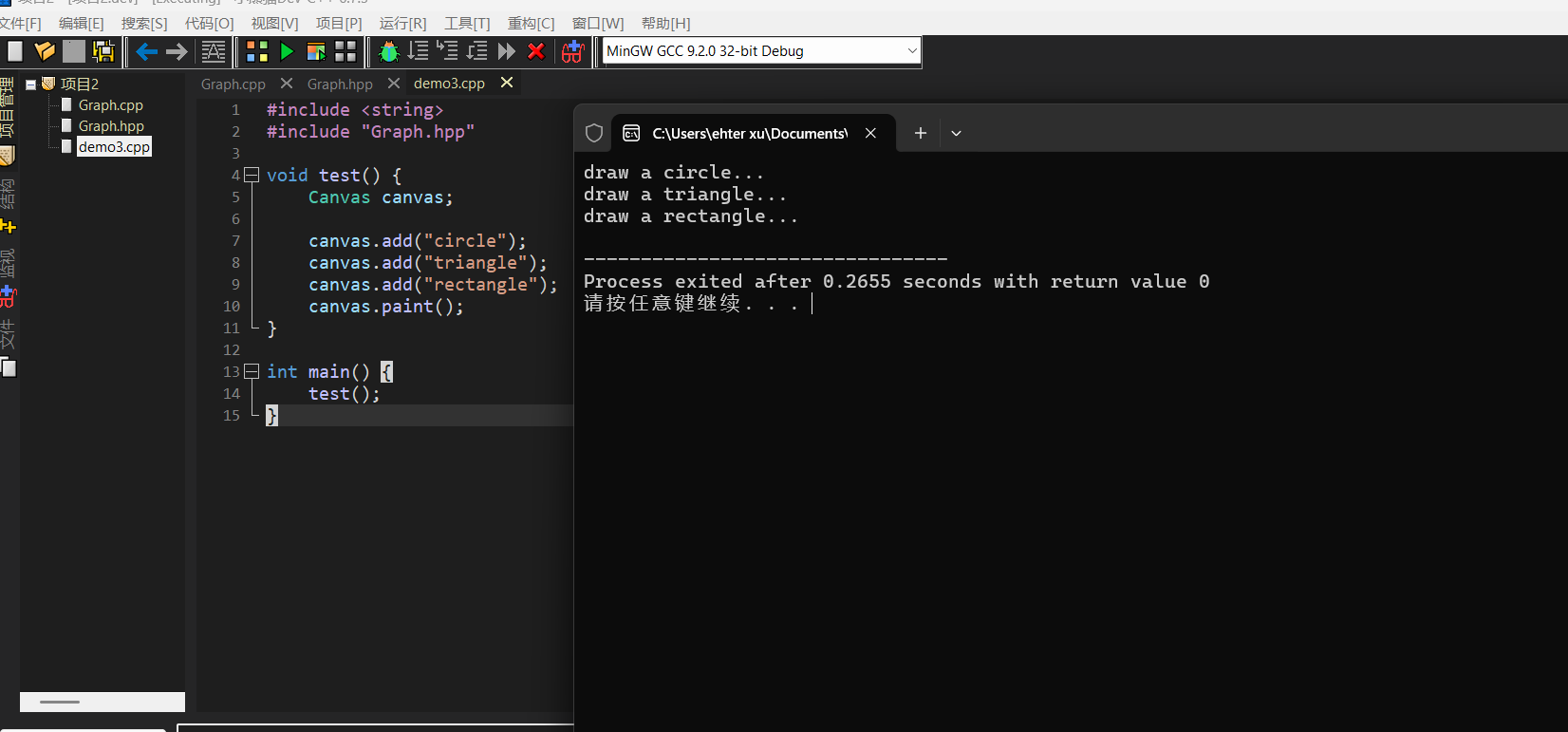Click the Open file folder icon
Image resolution: width=1568 pixels, height=732 pixels.
point(45,51)
